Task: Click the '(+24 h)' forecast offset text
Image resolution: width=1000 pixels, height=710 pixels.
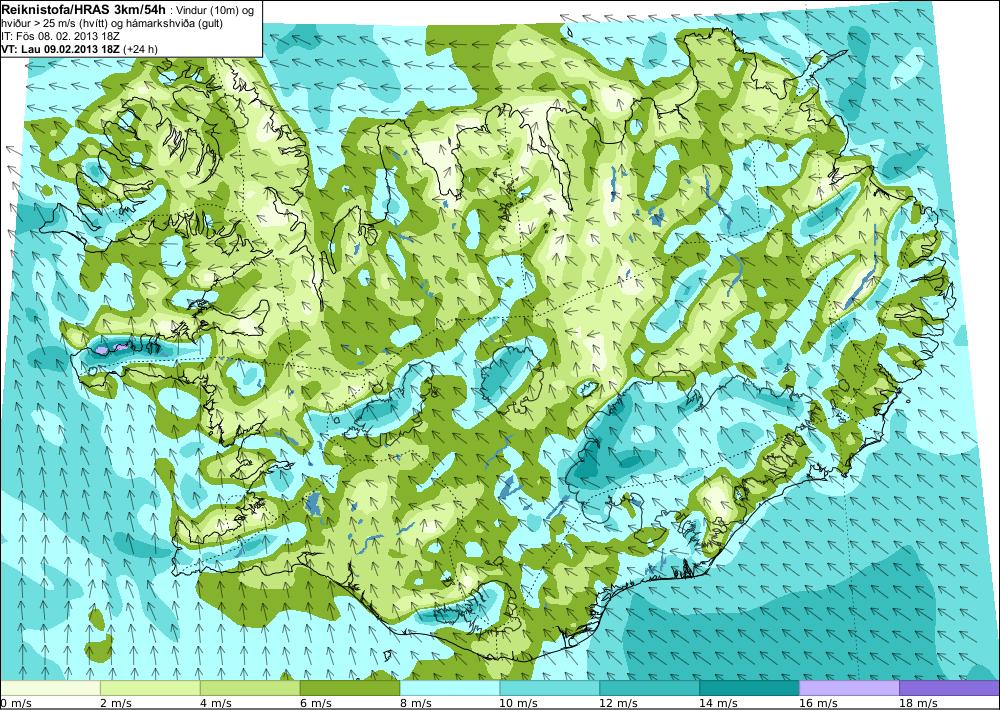Action: coord(142,49)
